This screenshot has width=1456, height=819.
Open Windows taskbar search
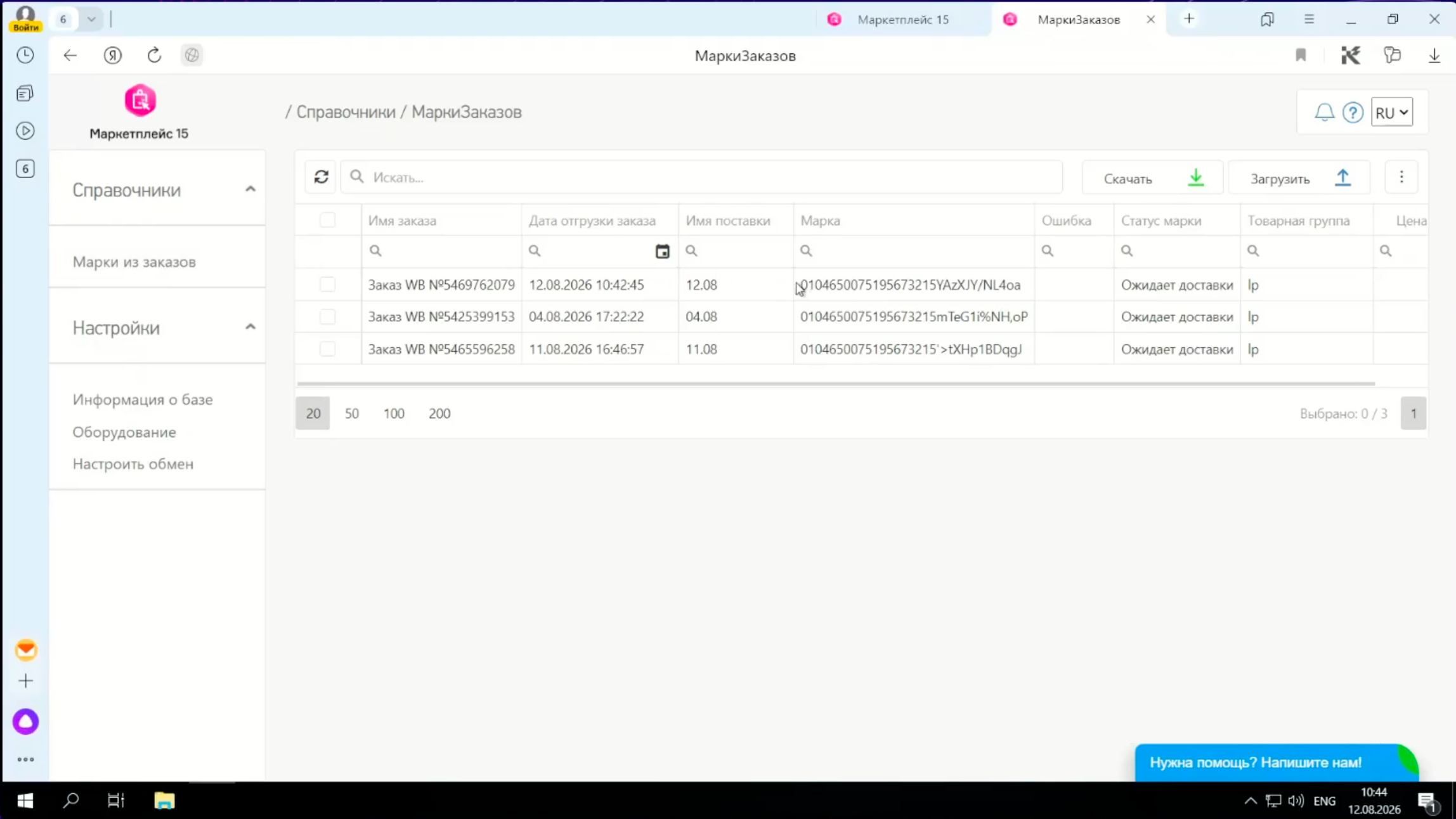(x=71, y=801)
